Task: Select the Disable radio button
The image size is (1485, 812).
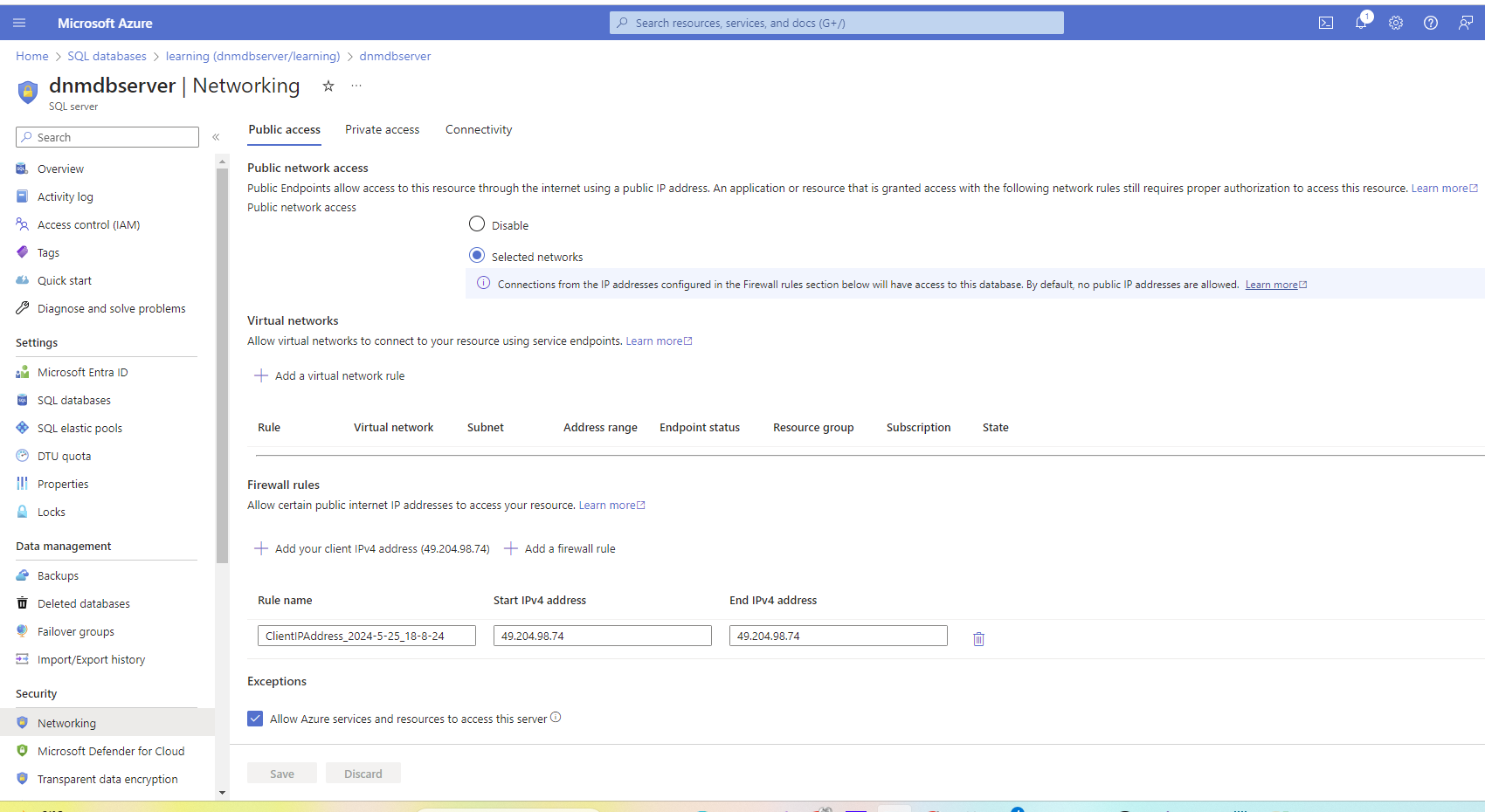Action: (477, 224)
